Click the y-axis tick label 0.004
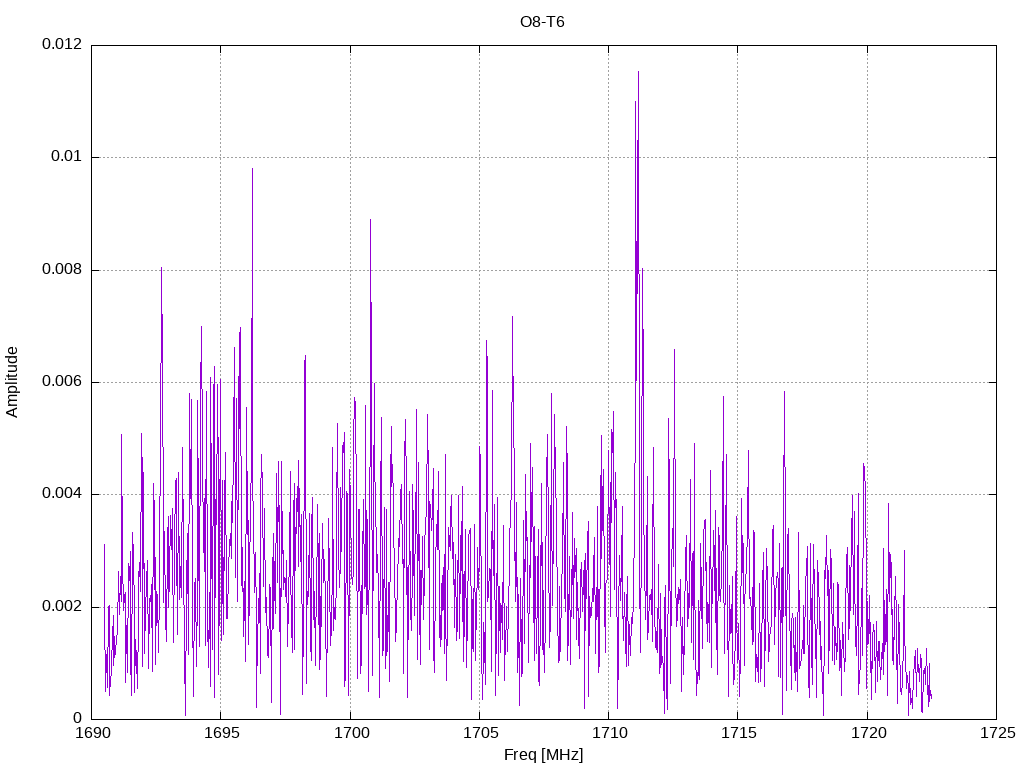This screenshot has height=768, width=1024. [62, 494]
